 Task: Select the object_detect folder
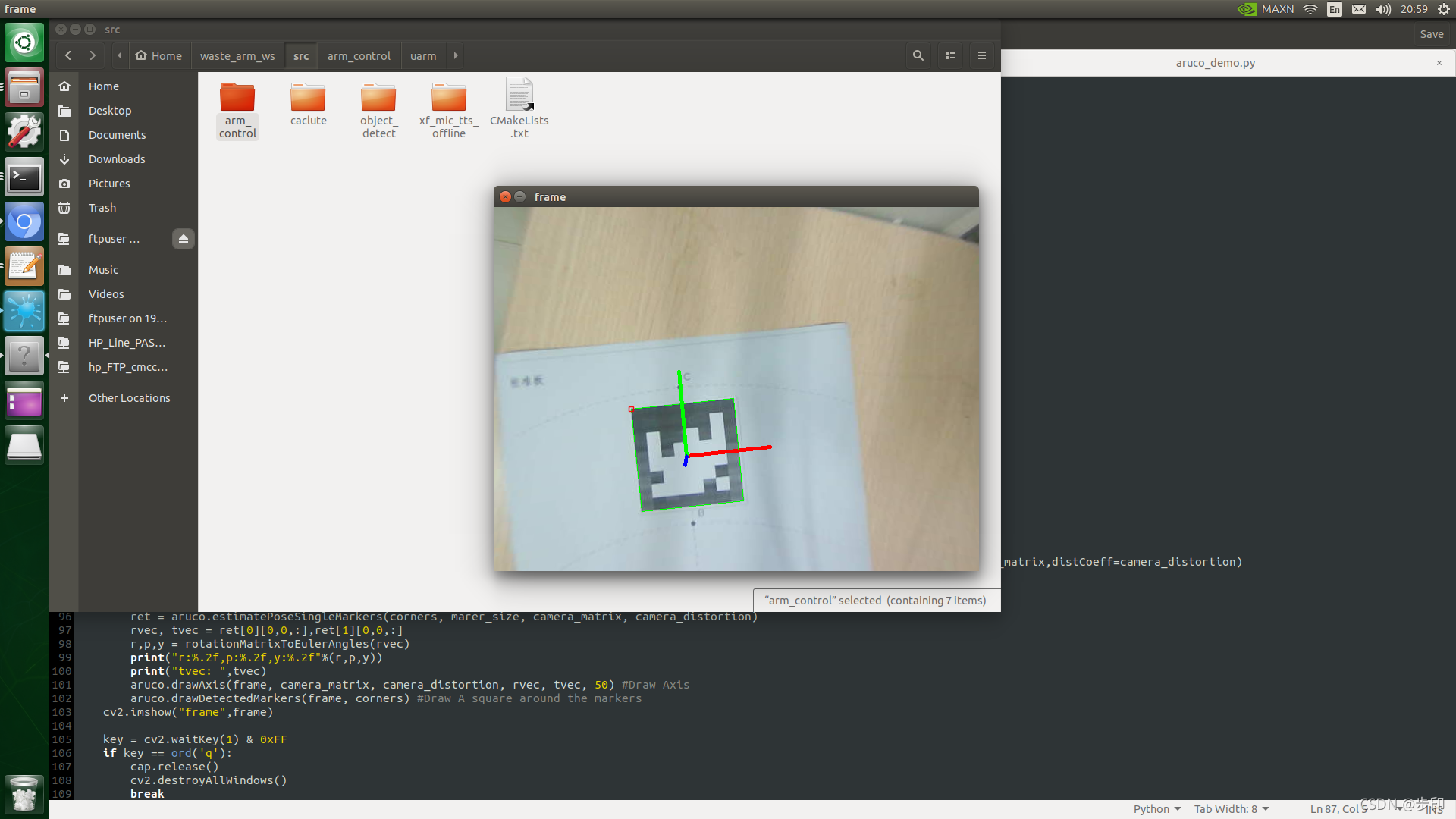coord(378,110)
